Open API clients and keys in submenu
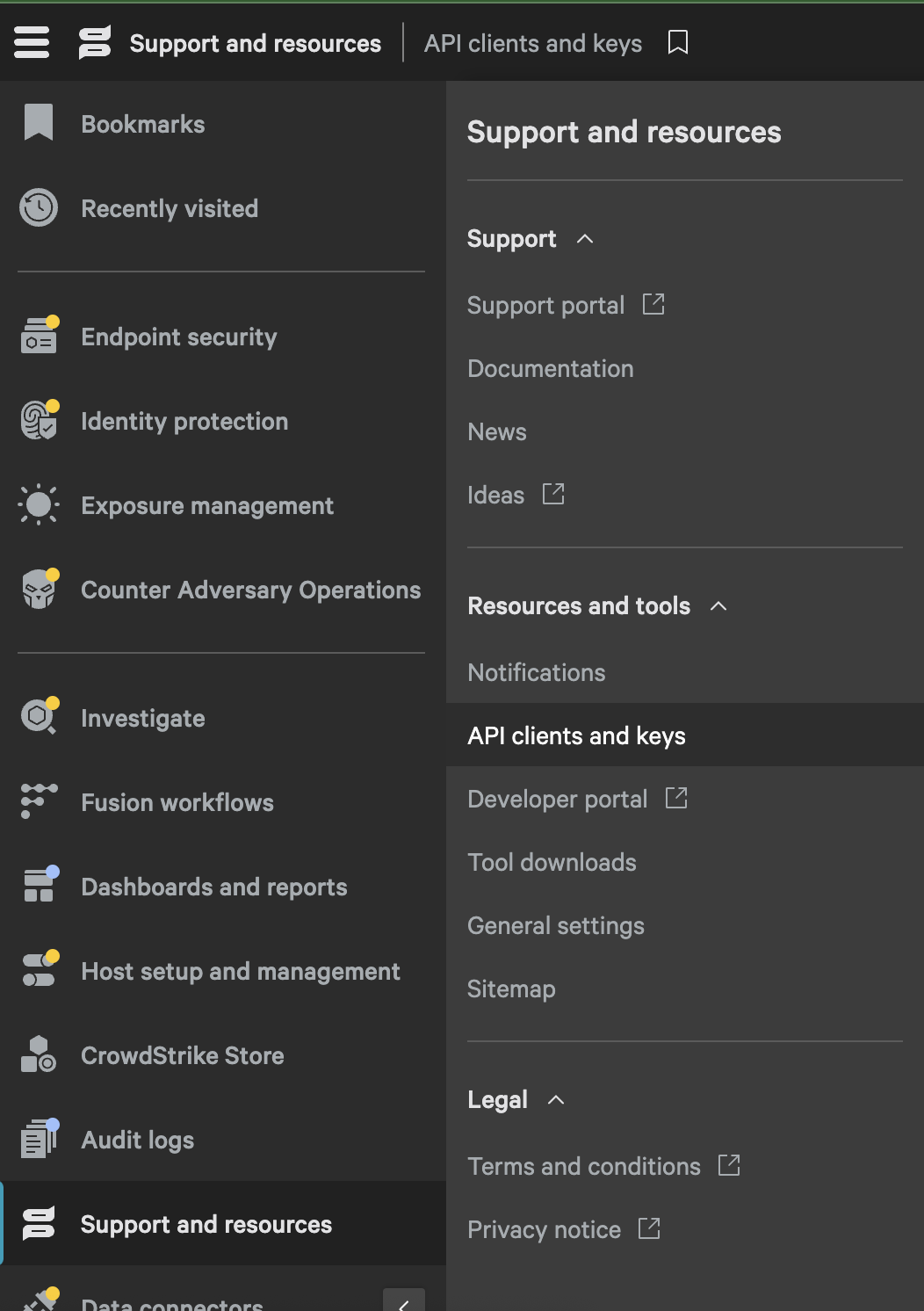The height and width of the screenshot is (1311, 924). [x=685, y=735]
